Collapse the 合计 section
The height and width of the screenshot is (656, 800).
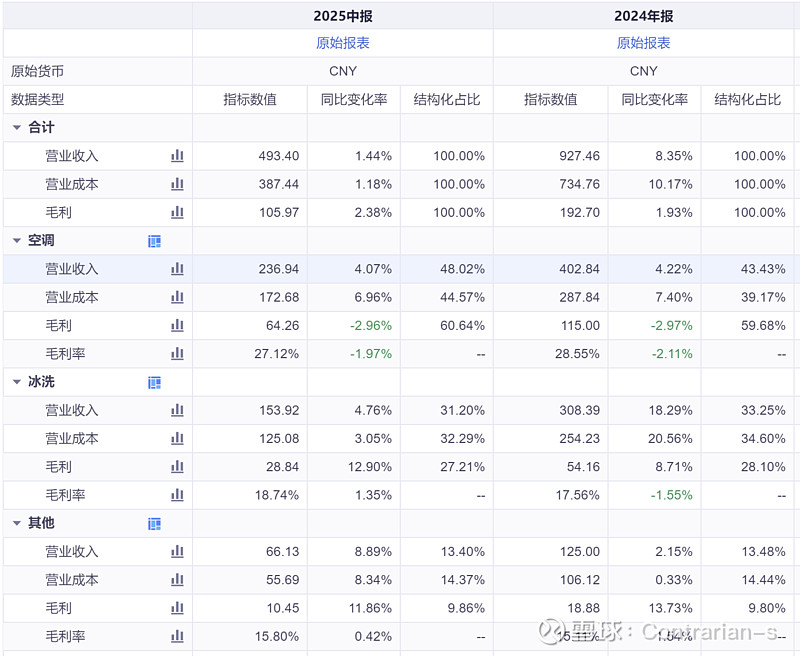[x=17, y=128]
